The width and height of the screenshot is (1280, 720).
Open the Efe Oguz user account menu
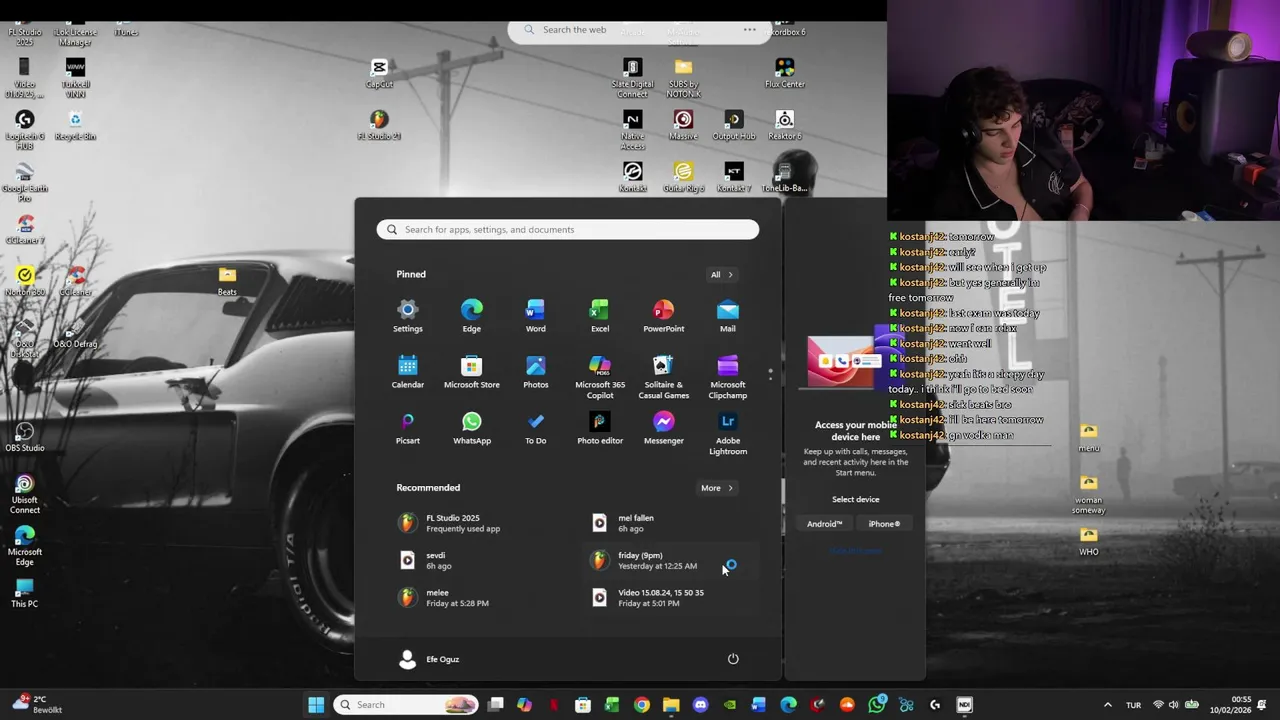(x=430, y=659)
